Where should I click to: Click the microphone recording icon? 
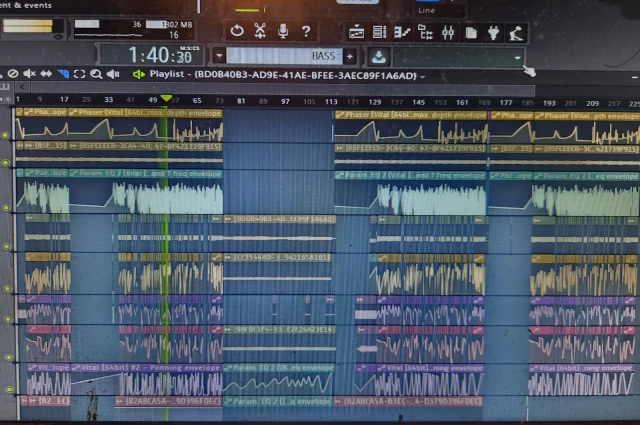[x=283, y=32]
